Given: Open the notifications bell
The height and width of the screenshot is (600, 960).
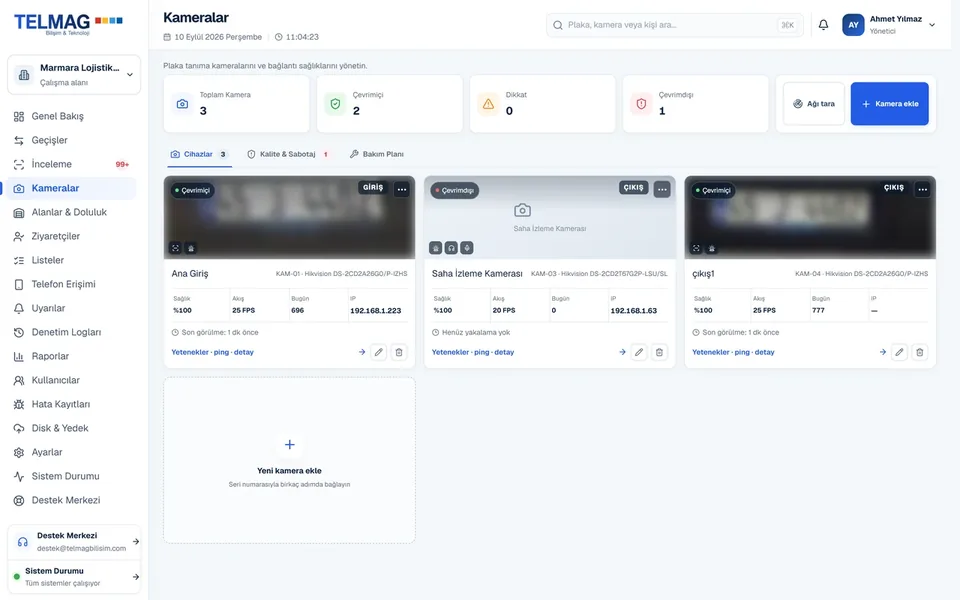Looking at the screenshot, I should (x=823, y=25).
